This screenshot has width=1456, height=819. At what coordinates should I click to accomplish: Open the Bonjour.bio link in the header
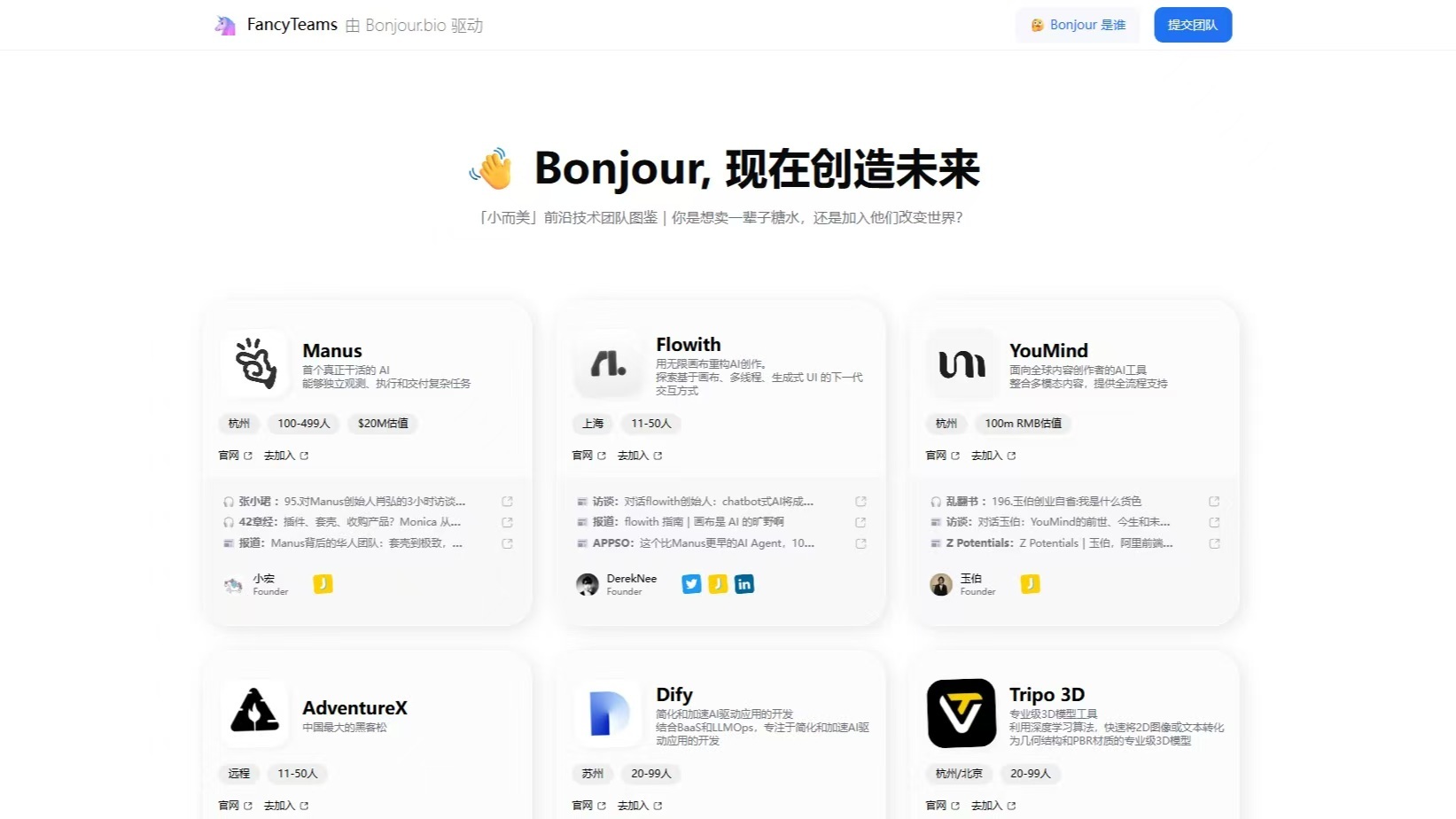(406, 26)
